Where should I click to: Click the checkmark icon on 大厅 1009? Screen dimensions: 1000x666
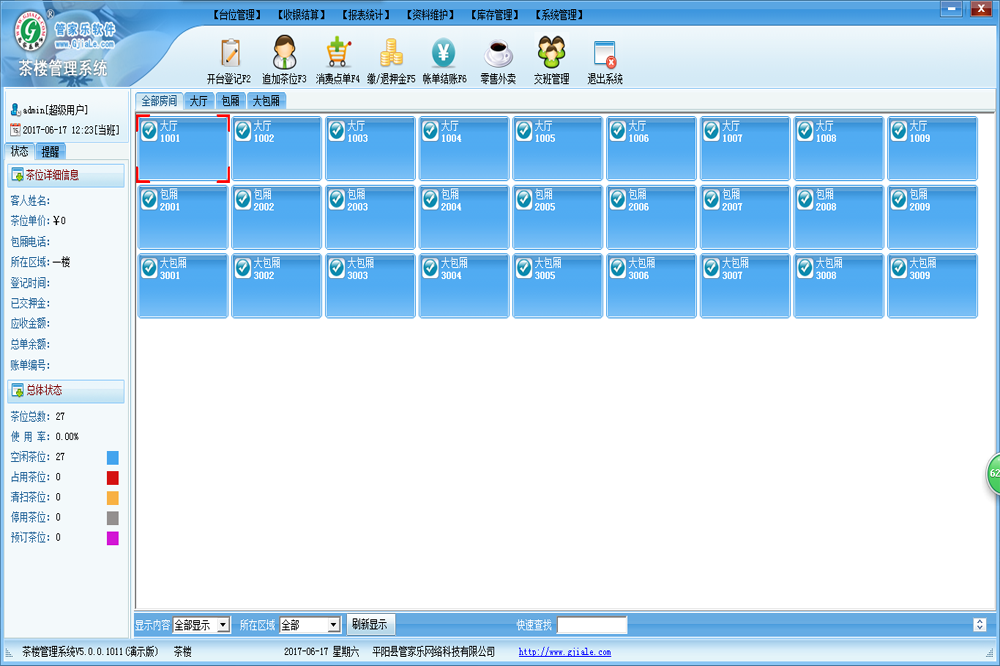(899, 131)
